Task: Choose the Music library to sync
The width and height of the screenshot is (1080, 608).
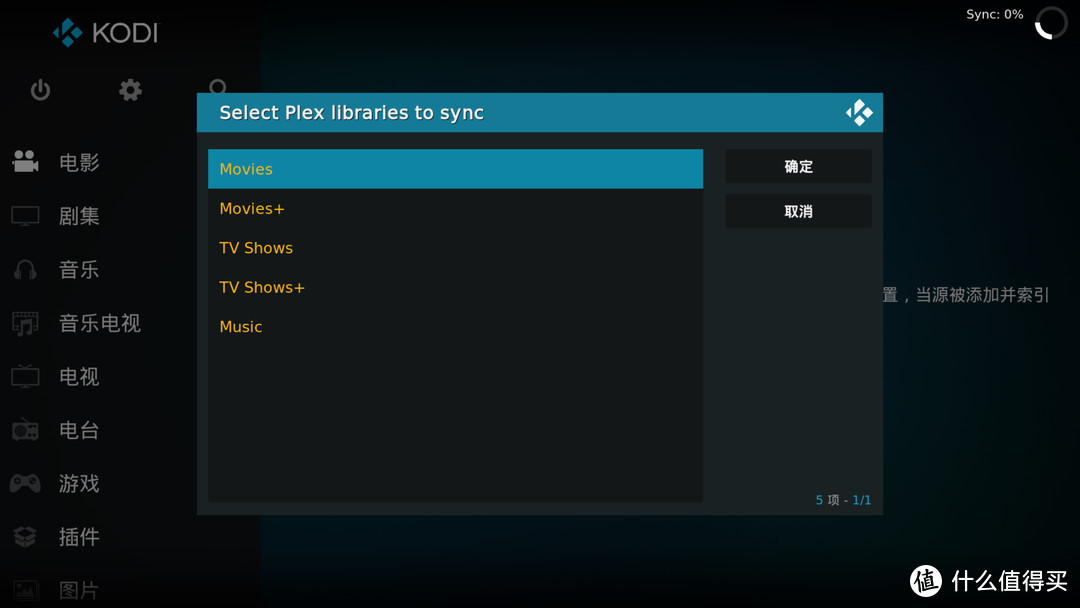Action: tap(455, 327)
